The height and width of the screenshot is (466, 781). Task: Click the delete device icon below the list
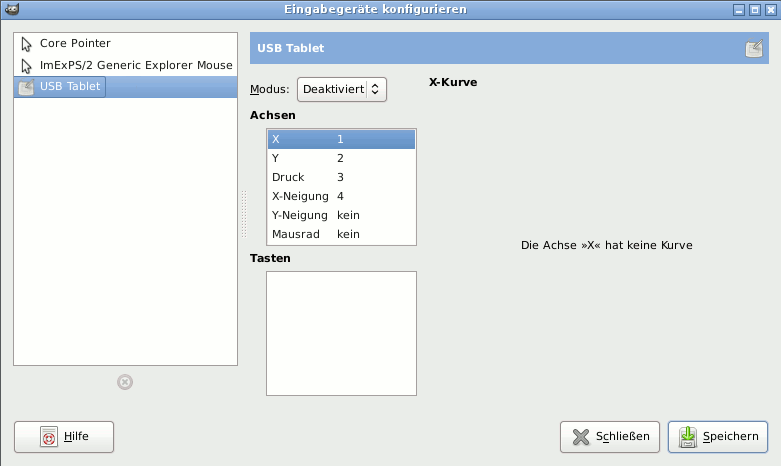pyautogui.click(x=125, y=382)
